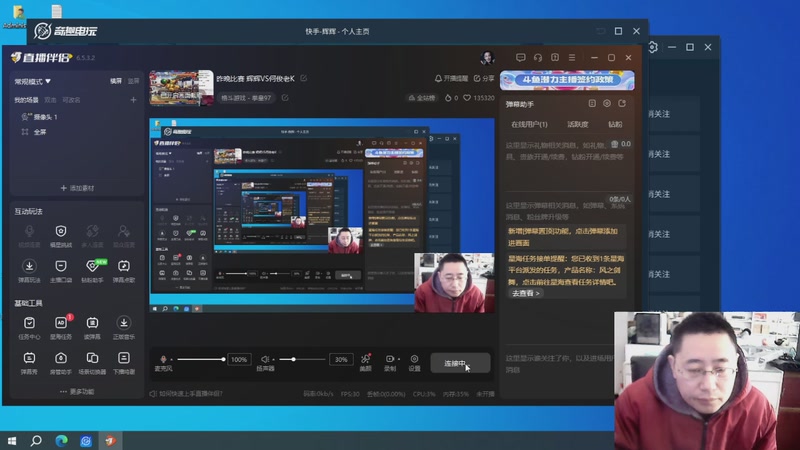Open the 直播伴侣 taskbar icon

110,440
